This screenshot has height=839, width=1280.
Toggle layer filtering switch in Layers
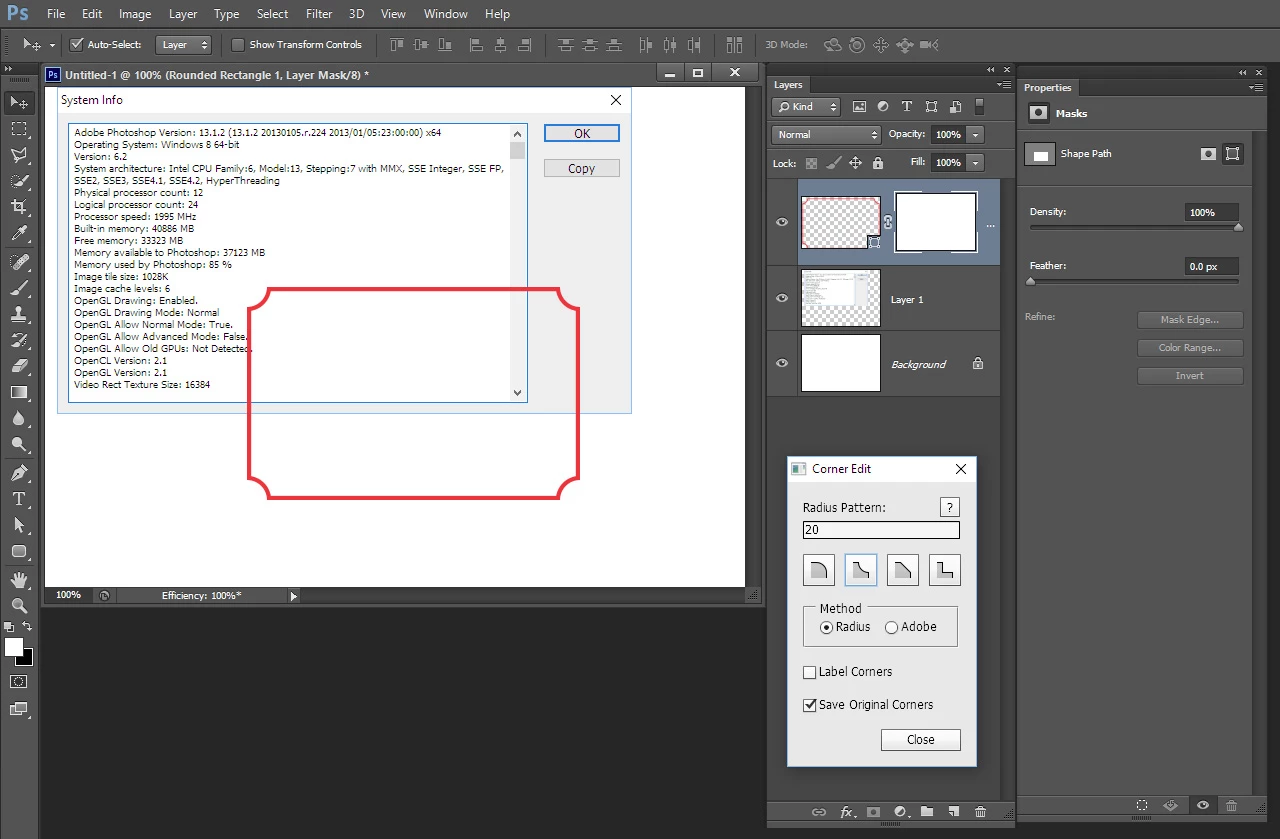tap(980, 107)
